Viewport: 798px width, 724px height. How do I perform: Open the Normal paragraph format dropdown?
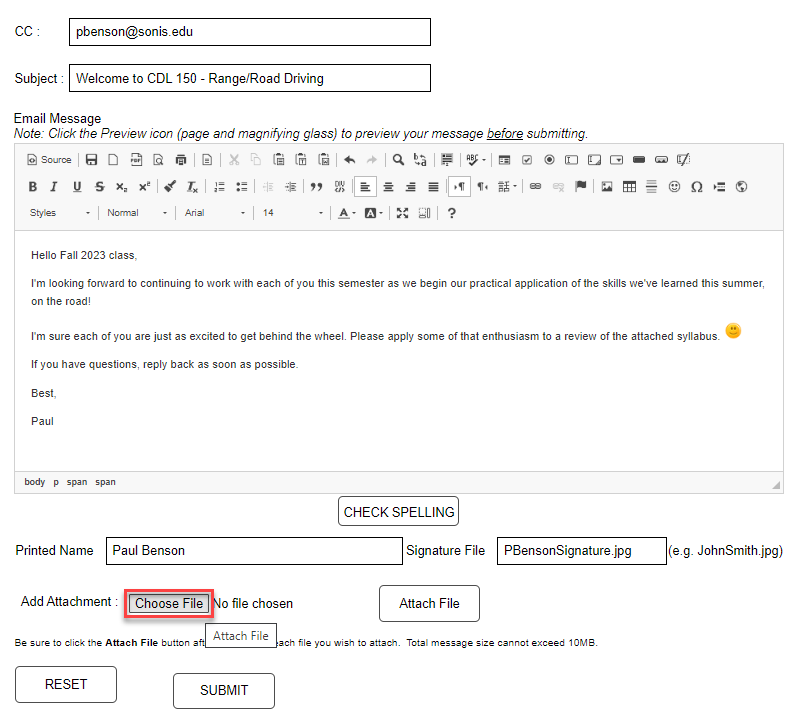tap(137, 213)
